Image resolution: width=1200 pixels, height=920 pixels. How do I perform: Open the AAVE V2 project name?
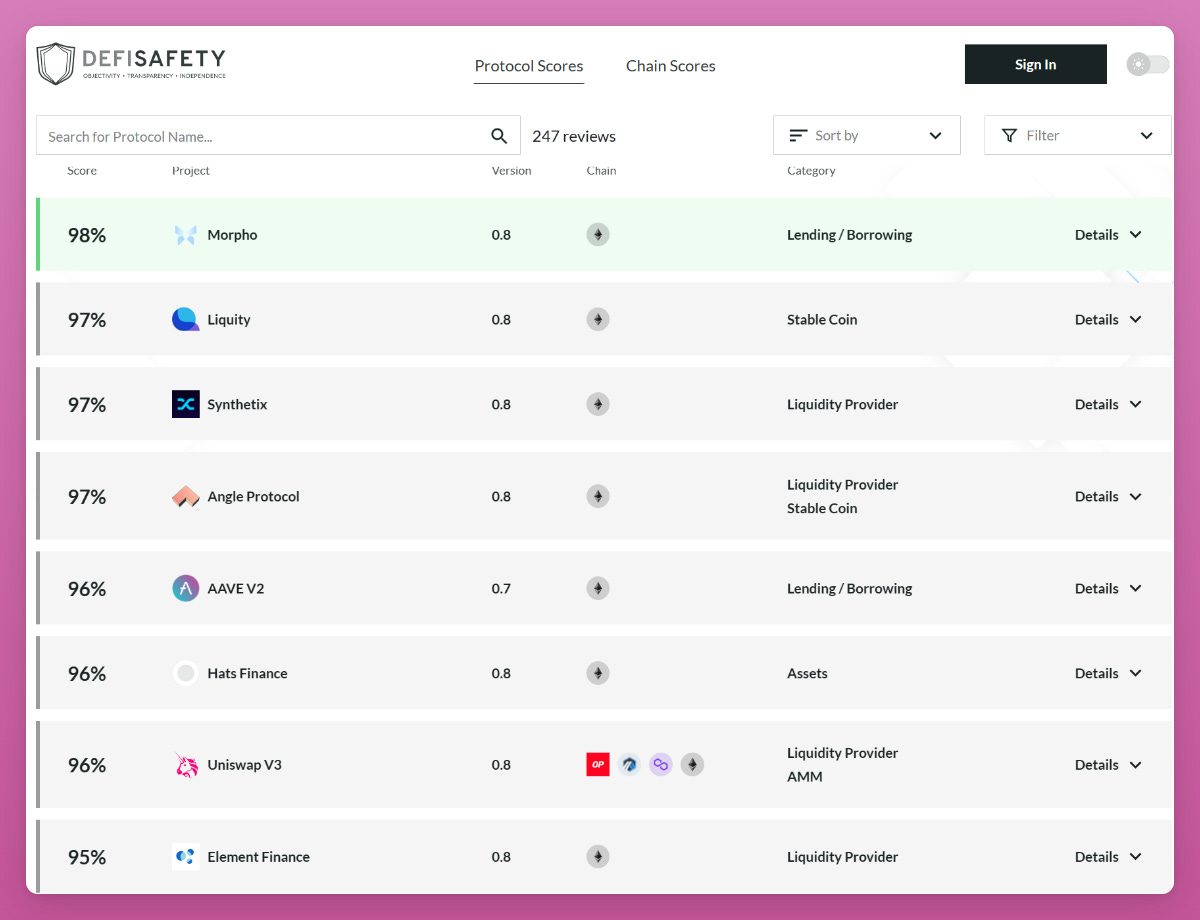tap(236, 588)
